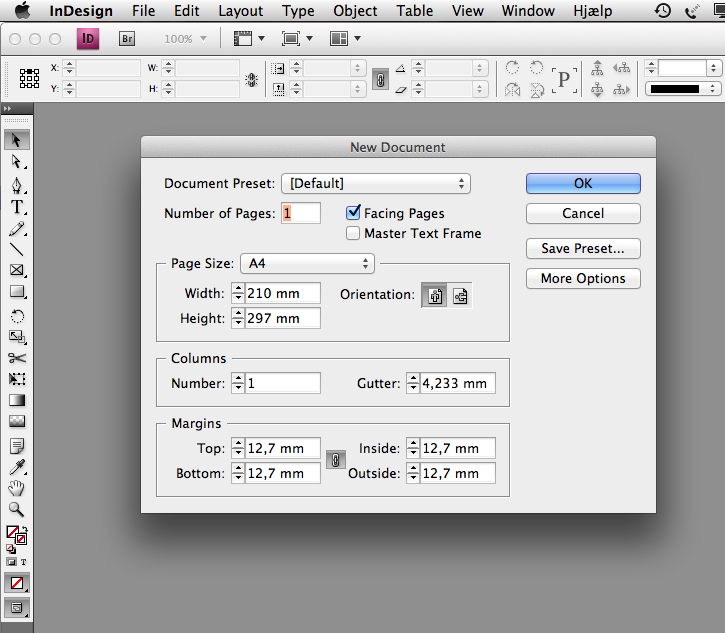725x633 pixels.
Task: Open the Screen Mode dropdown in top bar
Action: click(x=297, y=39)
